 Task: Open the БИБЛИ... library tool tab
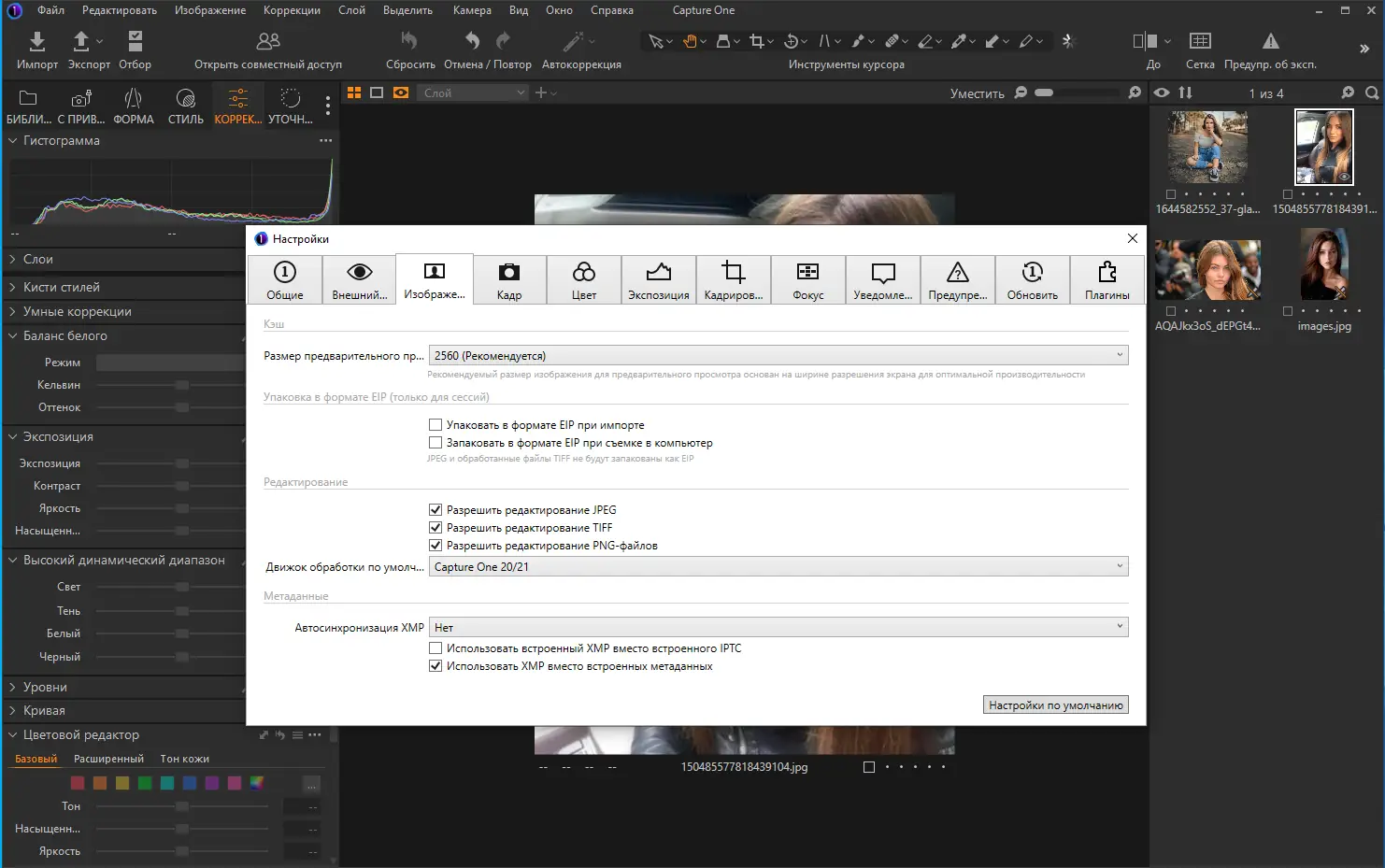click(x=28, y=107)
